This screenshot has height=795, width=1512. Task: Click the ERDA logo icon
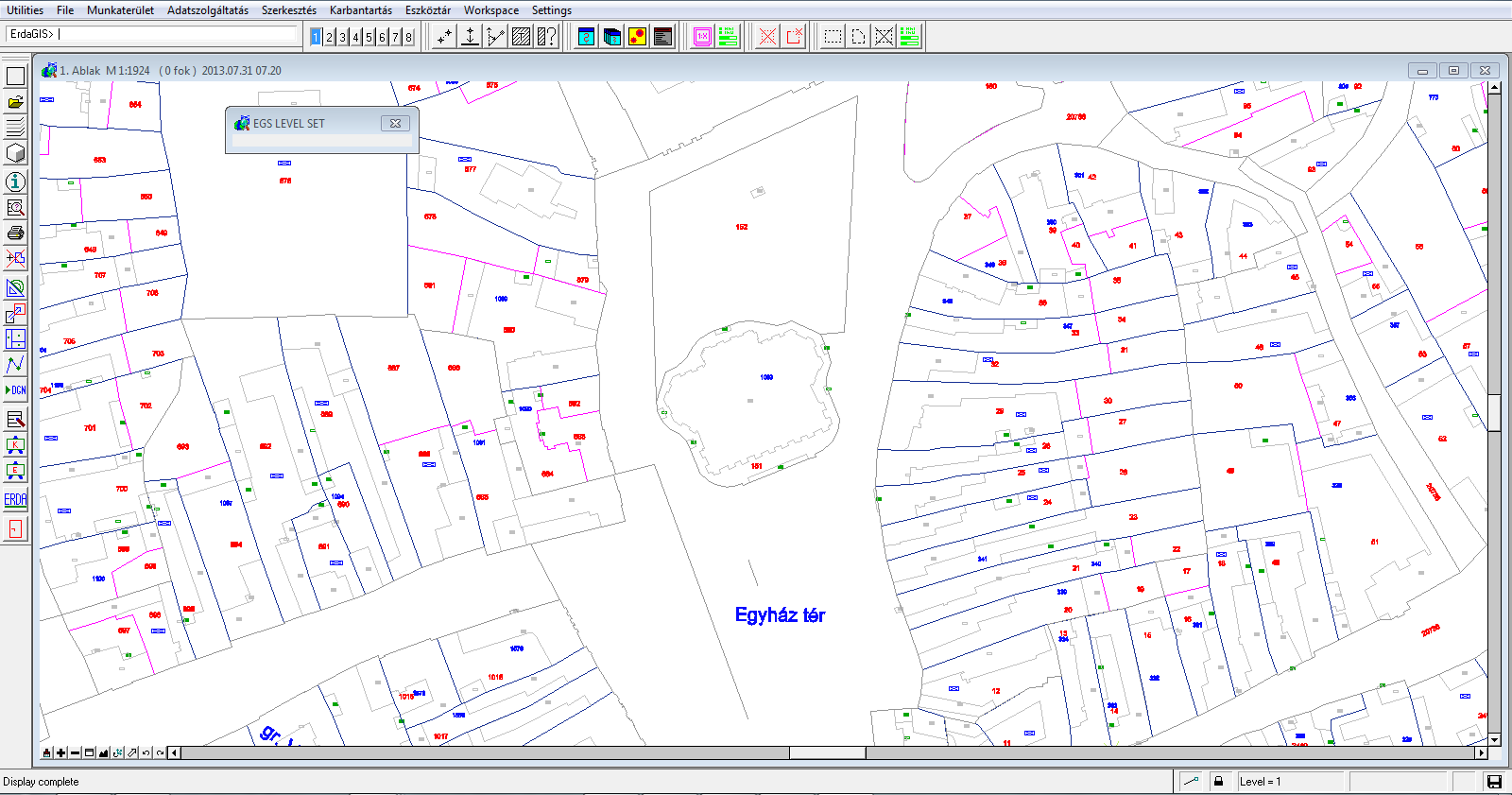(x=15, y=499)
